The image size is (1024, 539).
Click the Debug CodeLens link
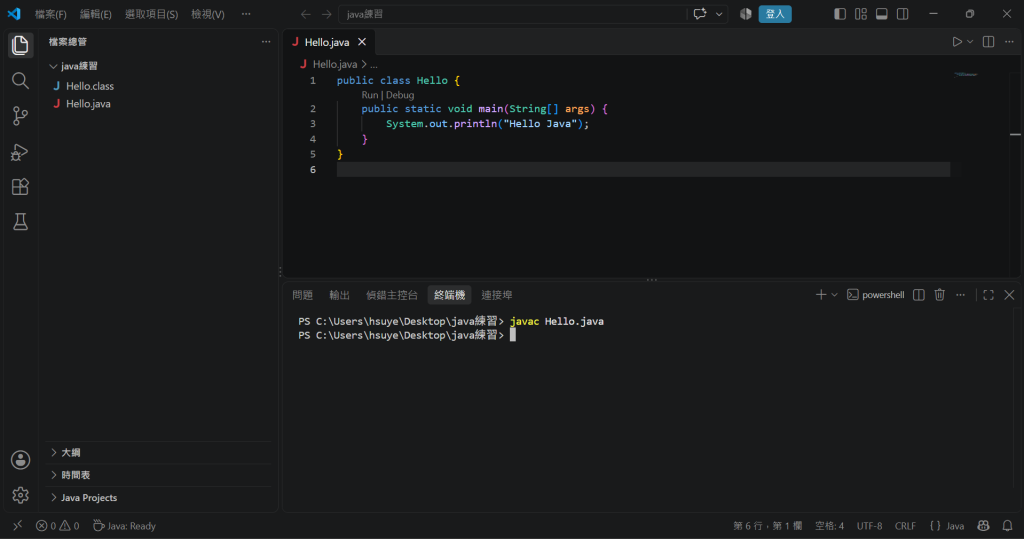(400, 95)
